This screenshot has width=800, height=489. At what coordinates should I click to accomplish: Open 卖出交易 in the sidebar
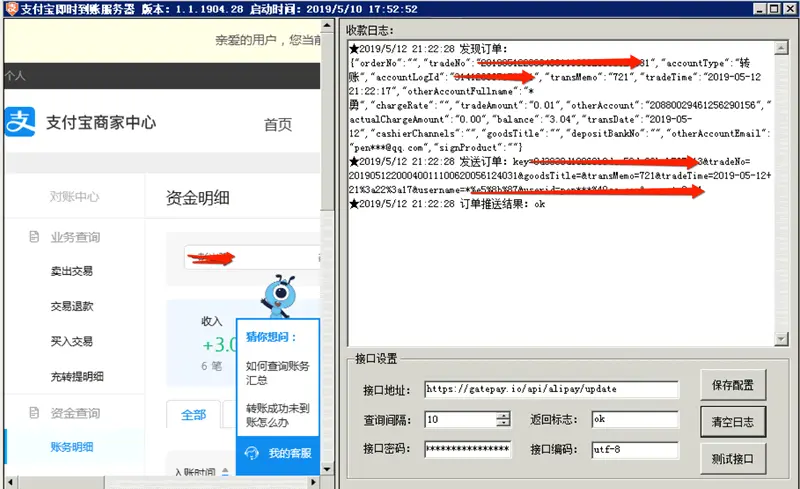click(72, 271)
